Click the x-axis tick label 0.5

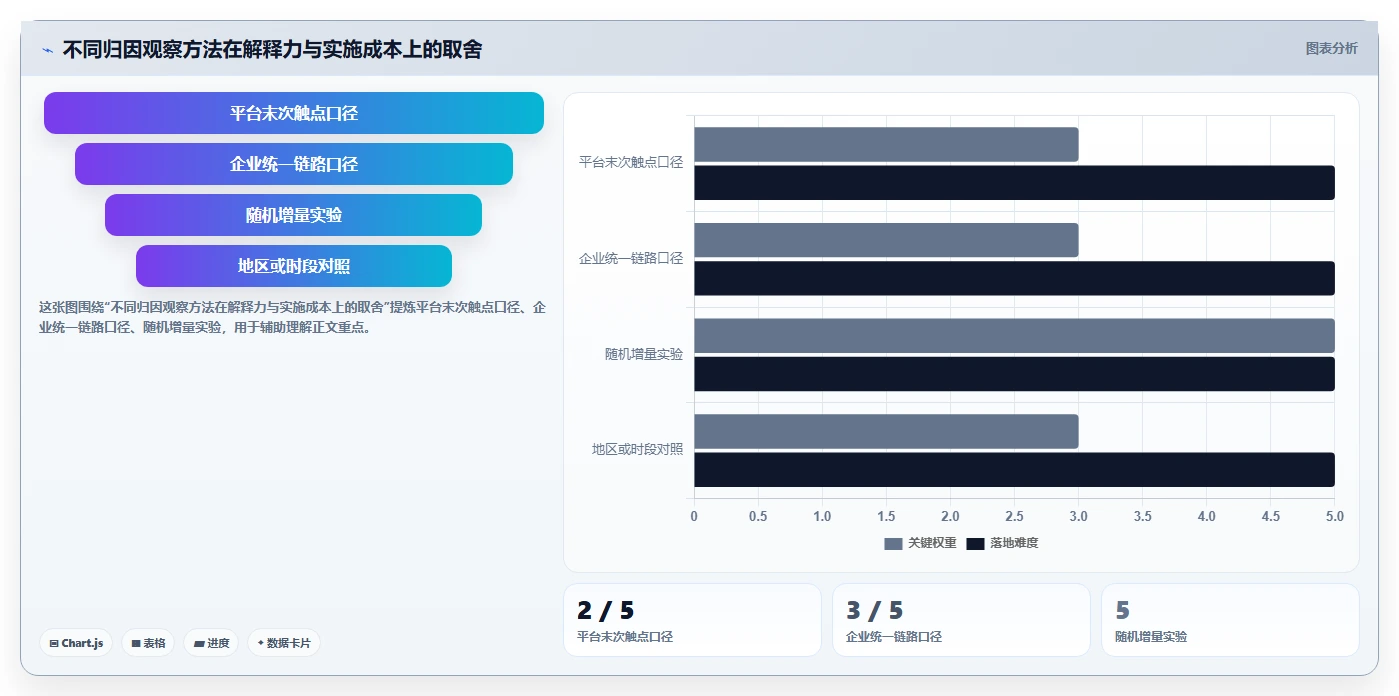(758, 516)
